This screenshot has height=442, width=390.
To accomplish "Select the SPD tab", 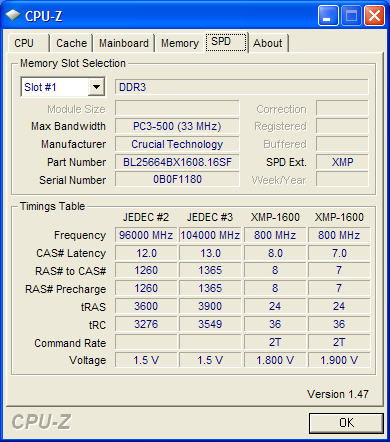I will pyautogui.click(x=226, y=42).
